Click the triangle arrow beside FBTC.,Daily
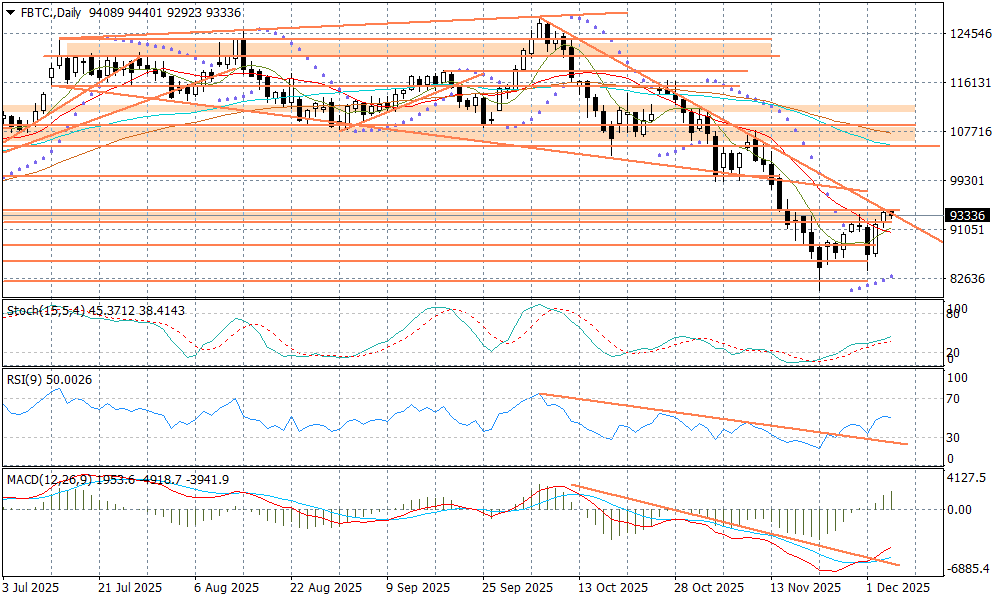The height and width of the screenshot is (600, 1000). tap(10, 10)
